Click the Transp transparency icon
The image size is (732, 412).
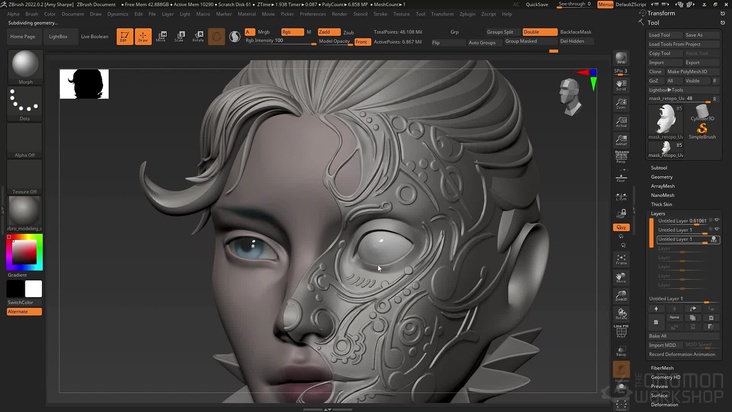click(621, 351)
